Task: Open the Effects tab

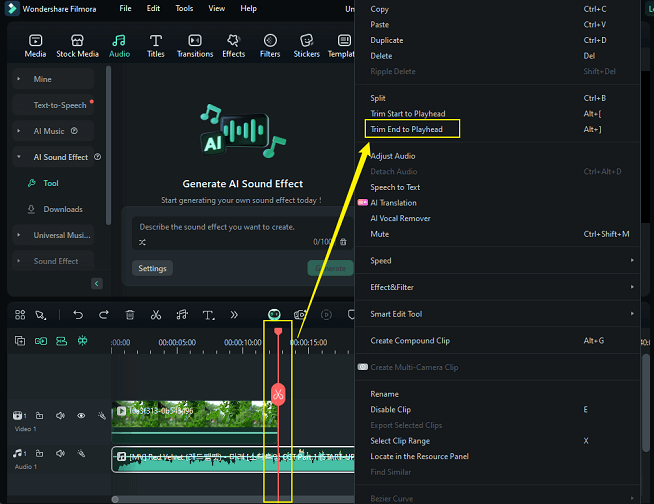Action: coord(234,46)
